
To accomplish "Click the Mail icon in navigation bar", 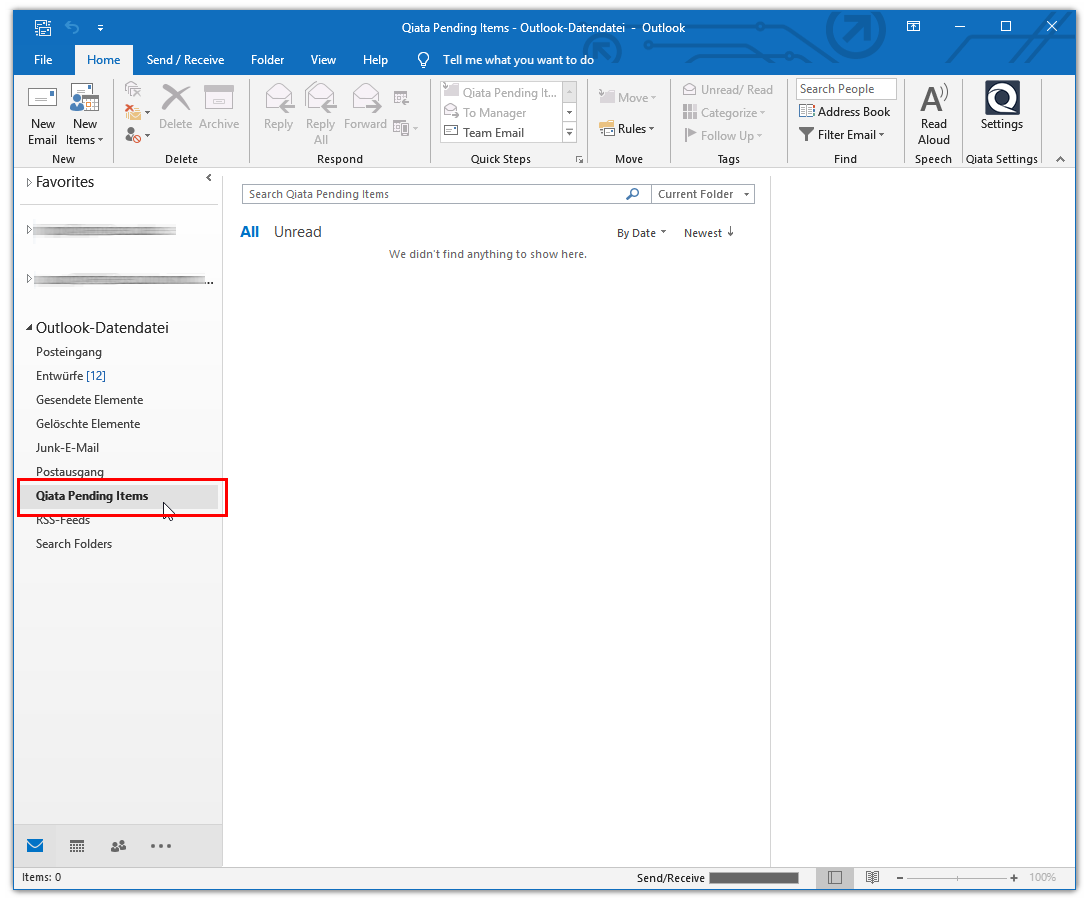I will click(35, 846).
